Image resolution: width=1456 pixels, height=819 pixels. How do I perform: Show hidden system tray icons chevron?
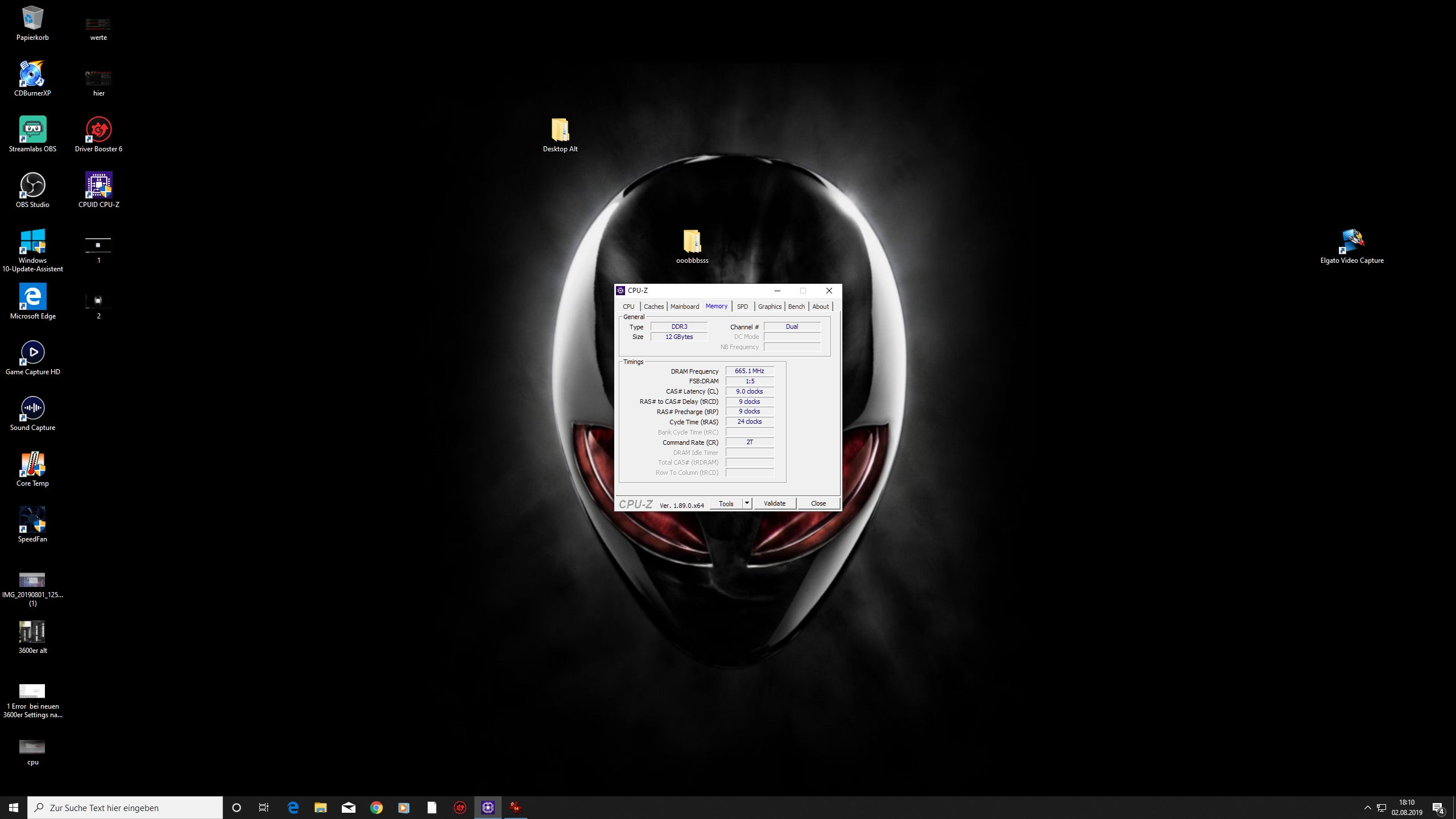pyautogui.click(x=1367, y=808)
